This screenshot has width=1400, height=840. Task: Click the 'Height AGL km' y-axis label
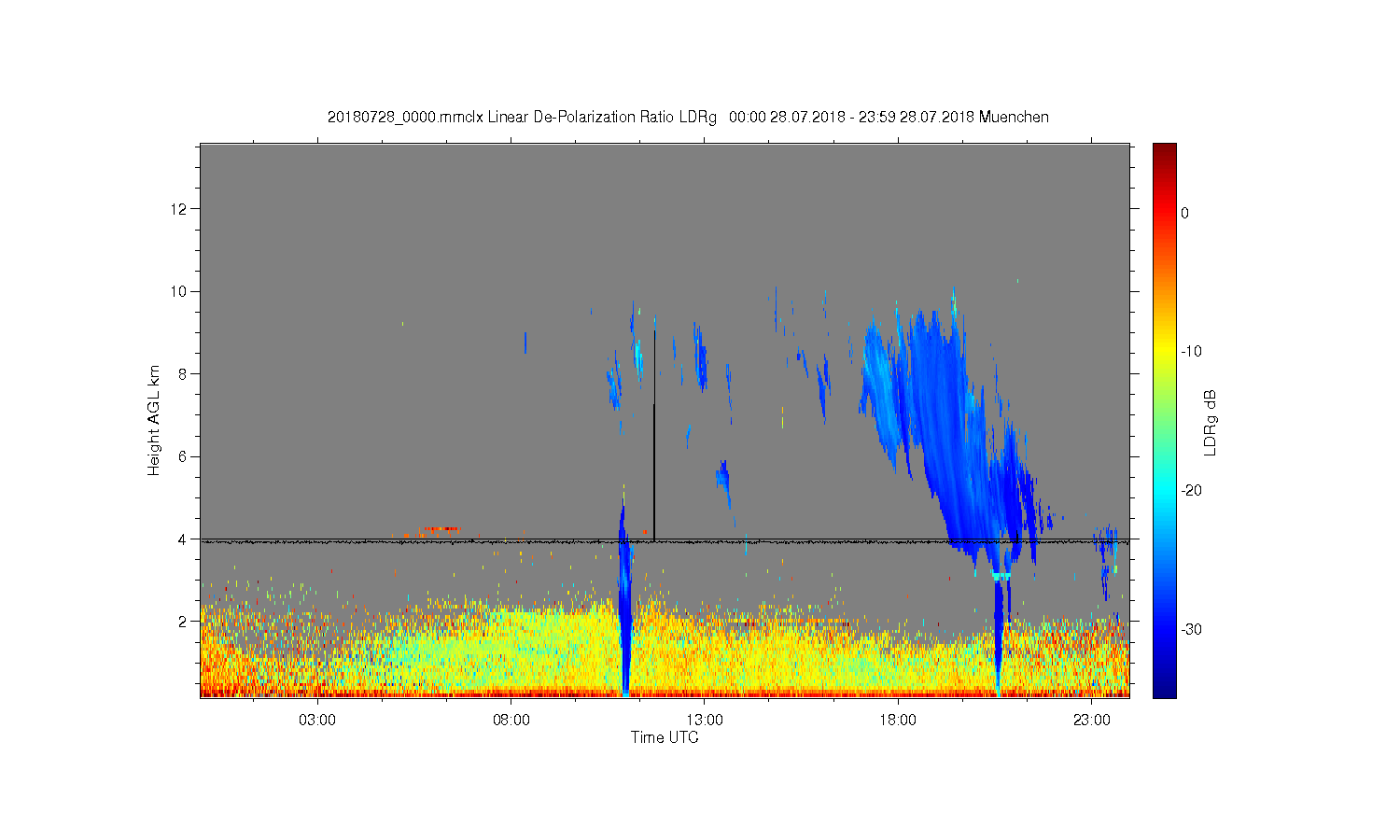pyautogui.click(x=154, y=420)
